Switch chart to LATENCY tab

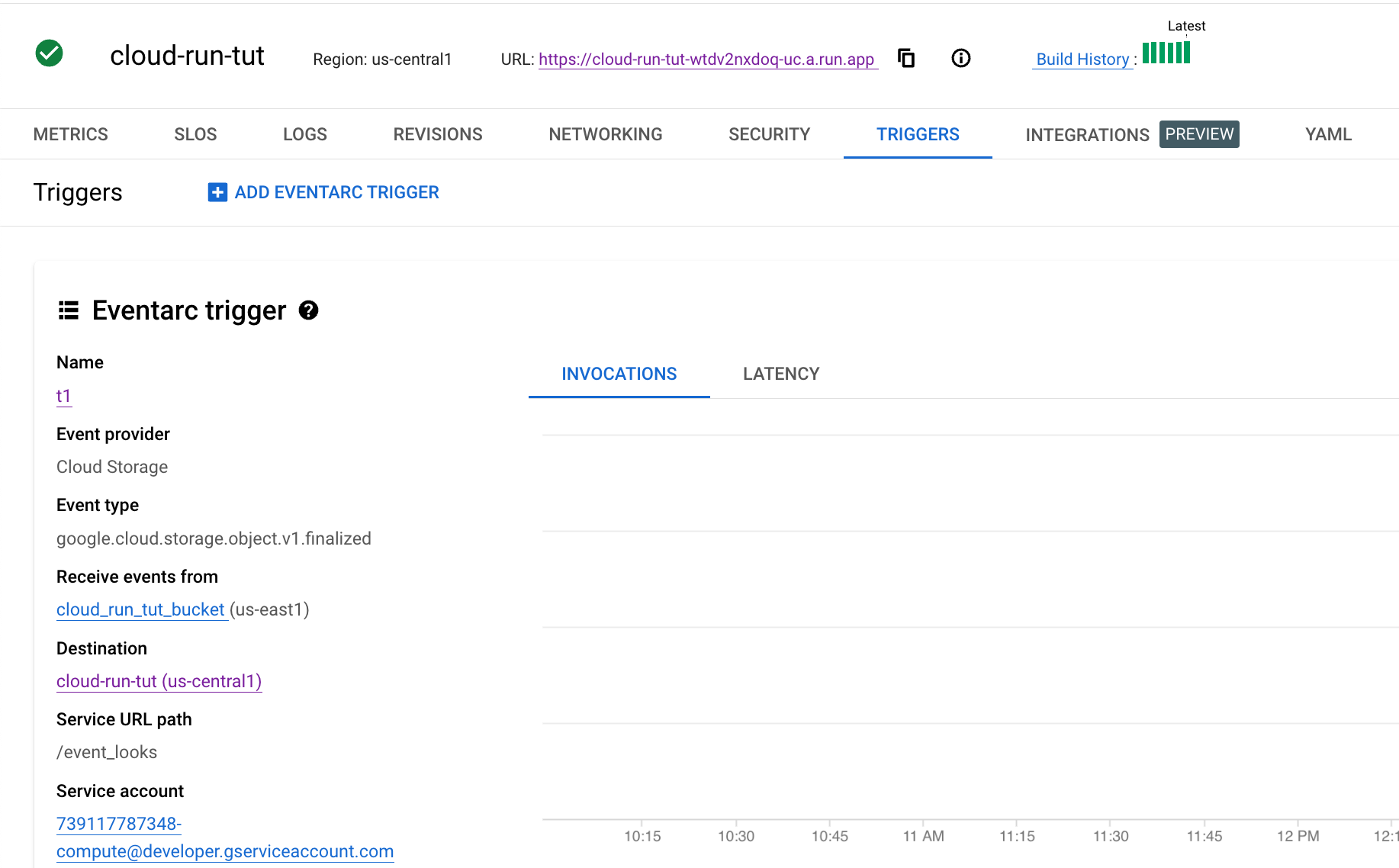pyautogui.click(x=781, y=374)
